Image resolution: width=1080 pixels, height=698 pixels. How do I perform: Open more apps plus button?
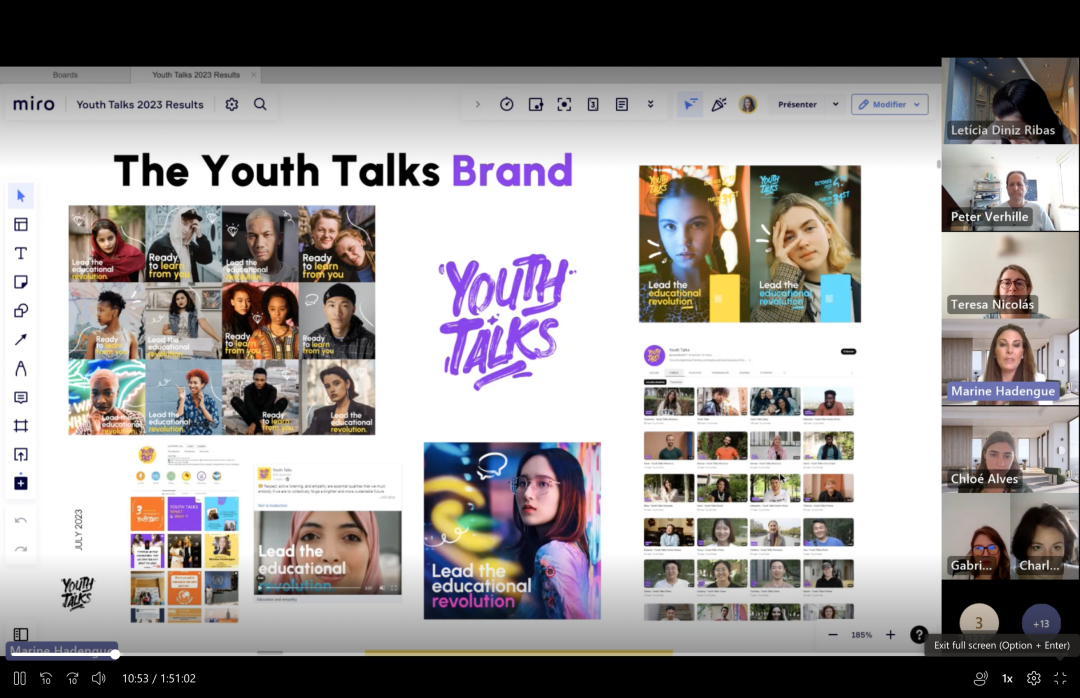[21, 483]
